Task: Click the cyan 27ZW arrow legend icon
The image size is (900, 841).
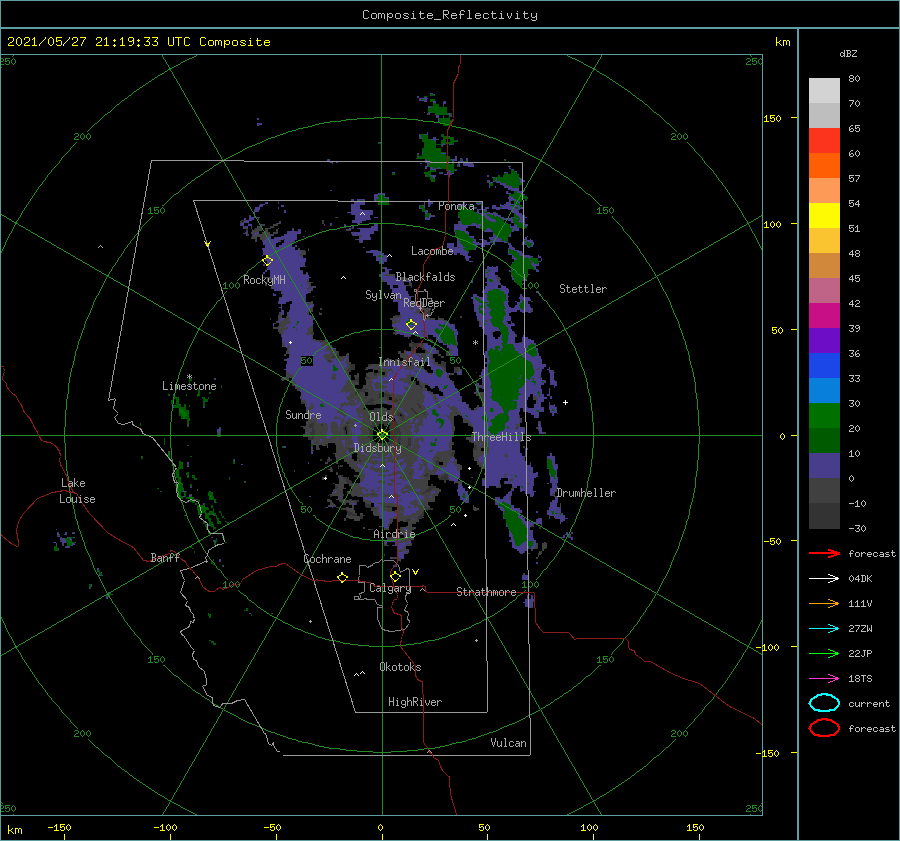Action: [x=824, y=629]
